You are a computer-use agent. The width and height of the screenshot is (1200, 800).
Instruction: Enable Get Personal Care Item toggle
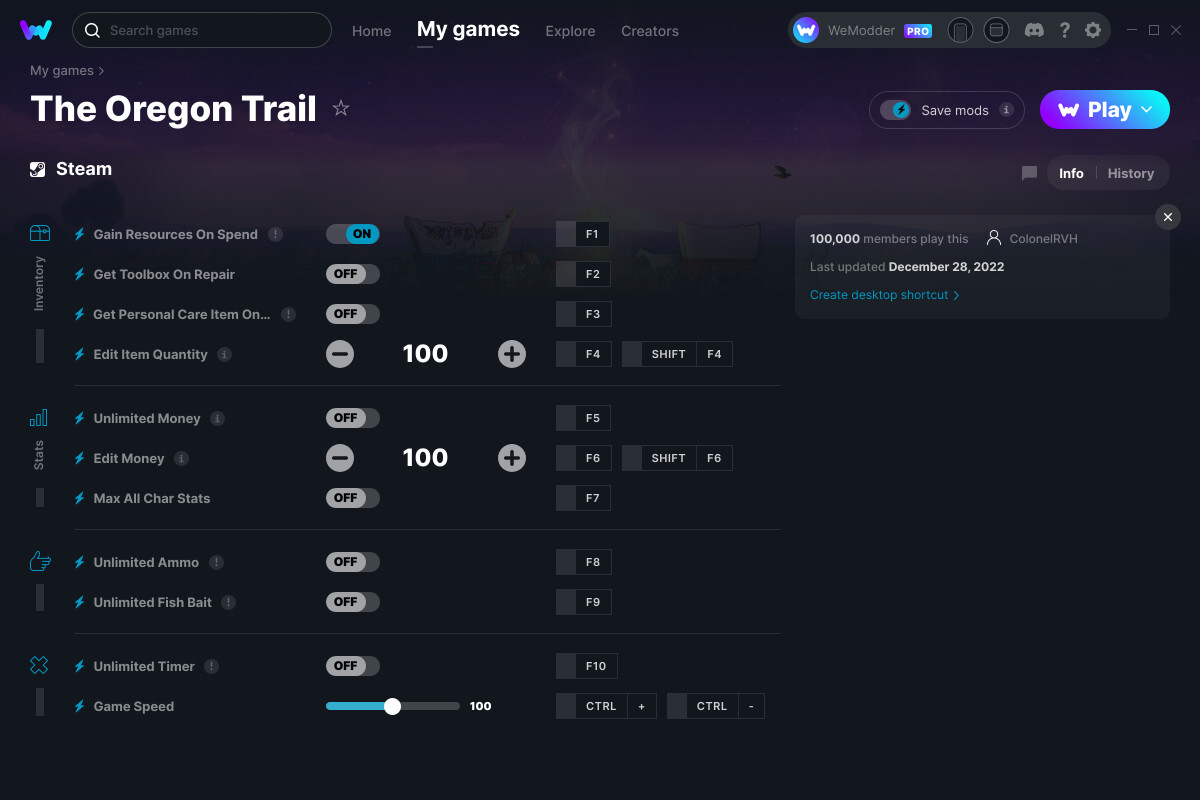click(353, 314)
